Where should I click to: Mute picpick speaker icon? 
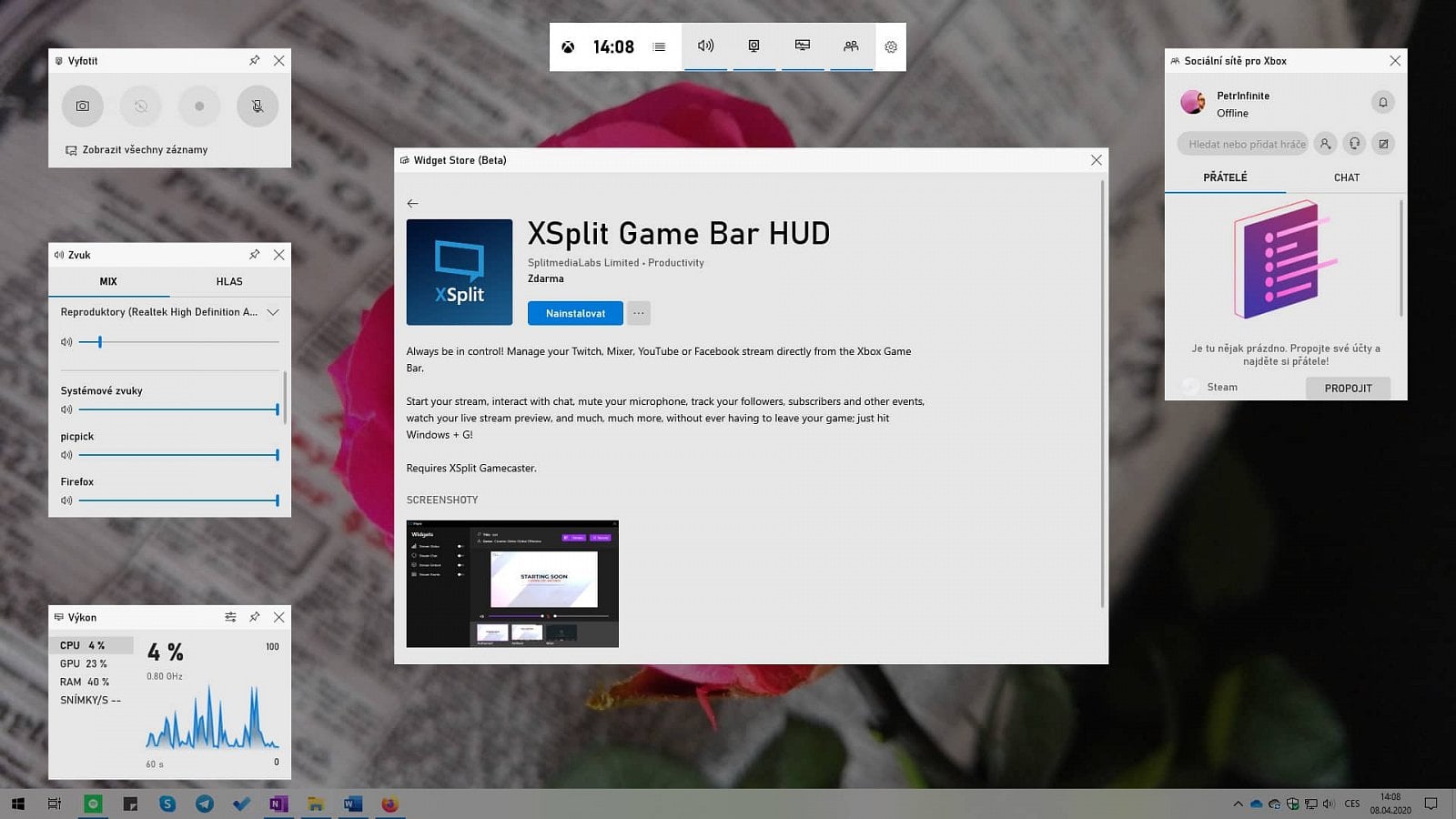66,455
